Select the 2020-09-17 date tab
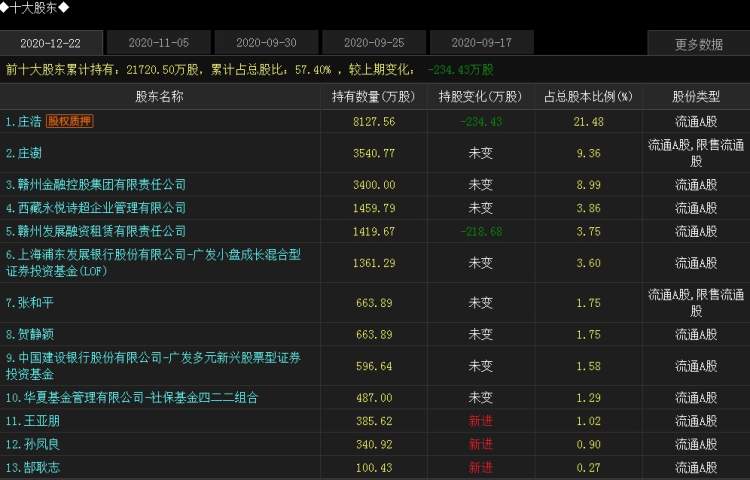Viewport: 750px width, 480px height. (x=482, y=43)
